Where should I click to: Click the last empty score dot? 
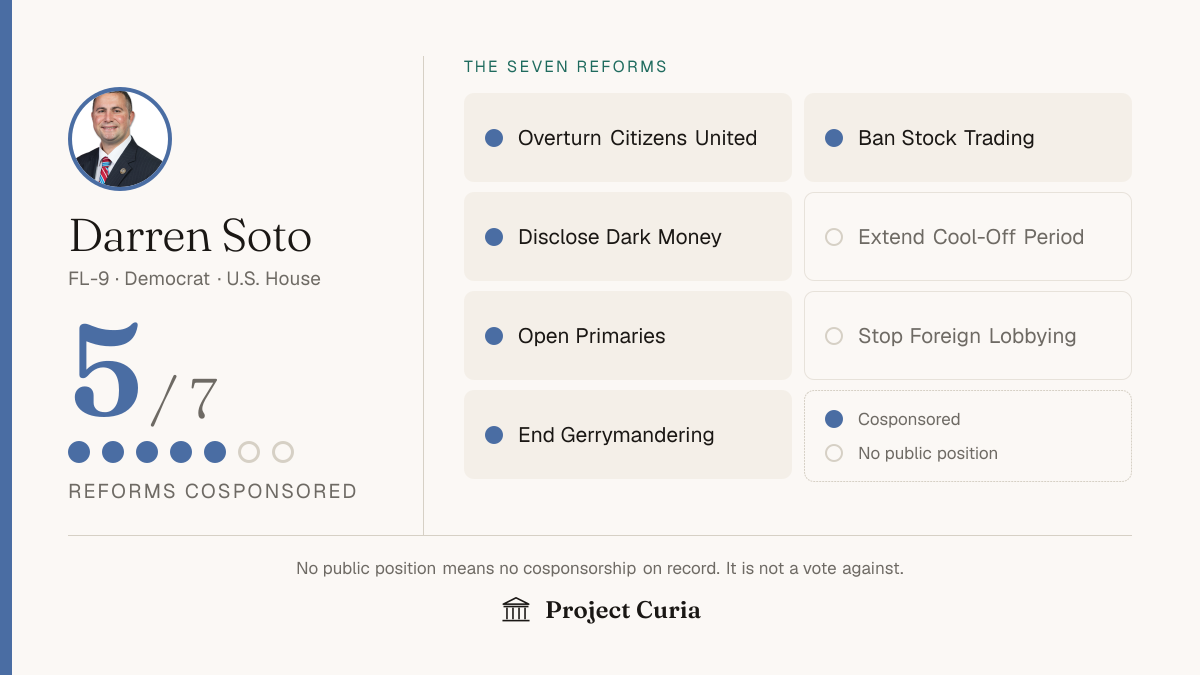pyautogui.click(x=283, y=452)
